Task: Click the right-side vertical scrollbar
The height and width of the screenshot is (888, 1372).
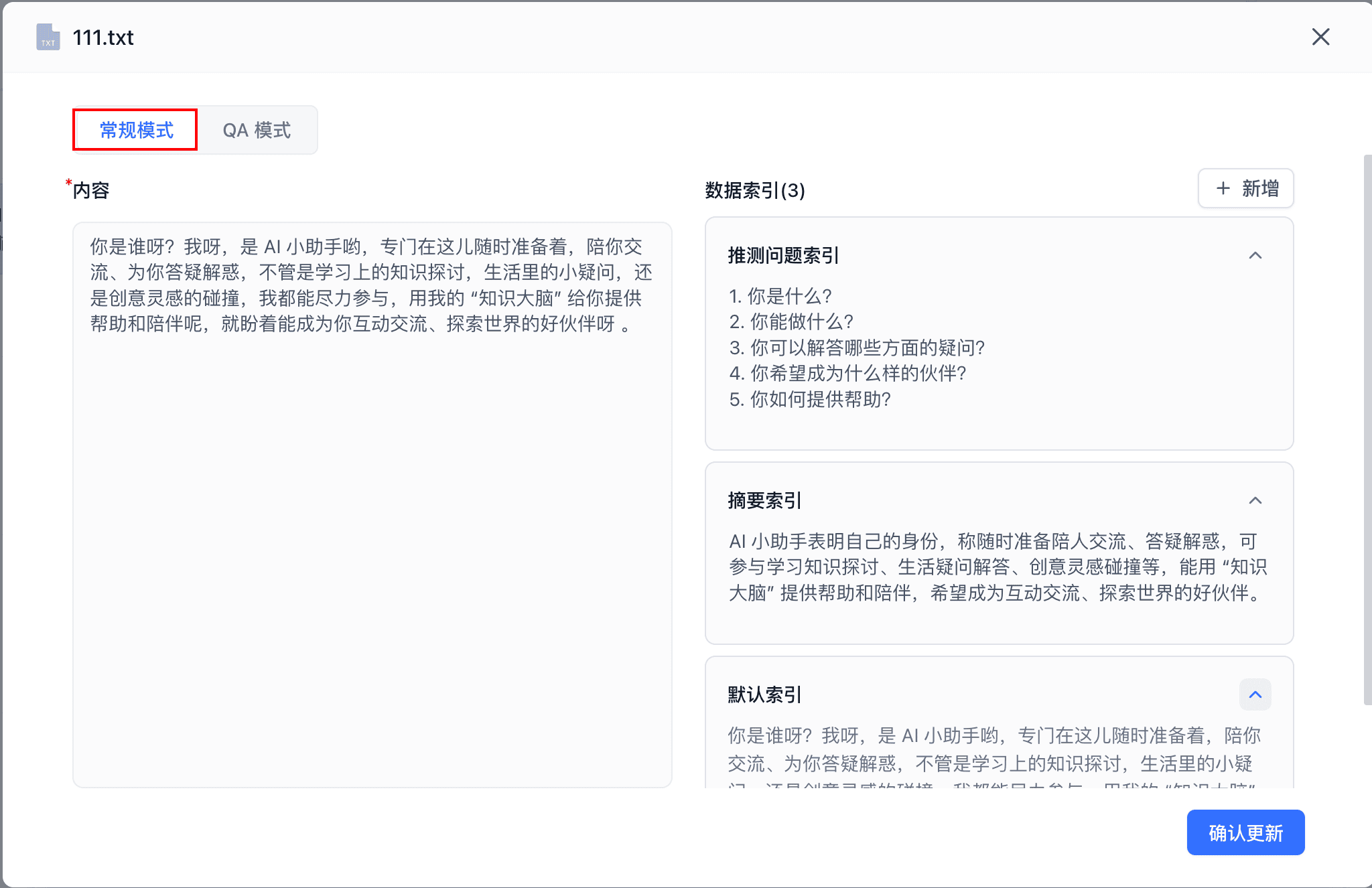Action: pos(1367,429)
